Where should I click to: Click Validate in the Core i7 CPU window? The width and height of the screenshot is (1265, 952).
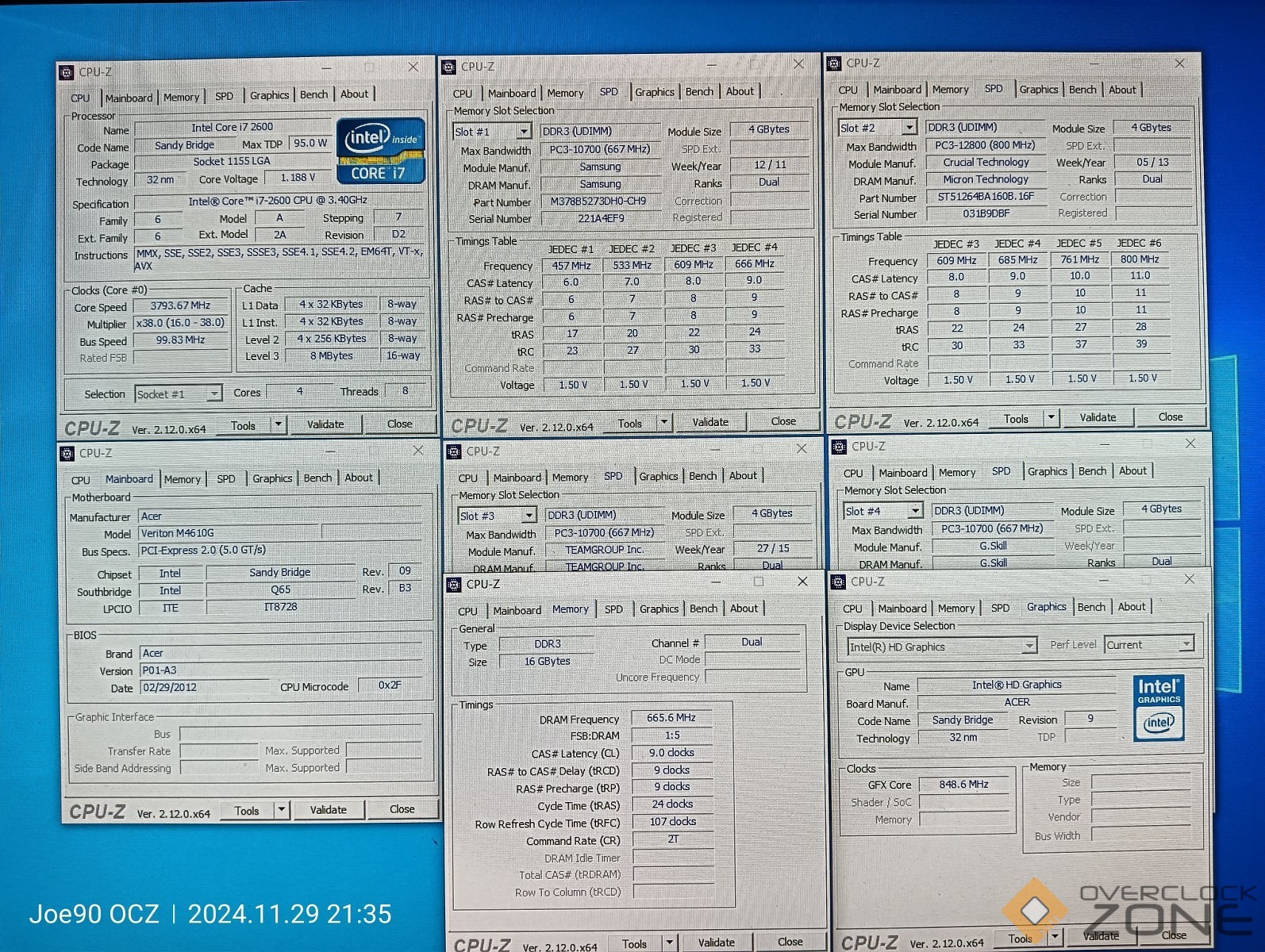[325, 424]
